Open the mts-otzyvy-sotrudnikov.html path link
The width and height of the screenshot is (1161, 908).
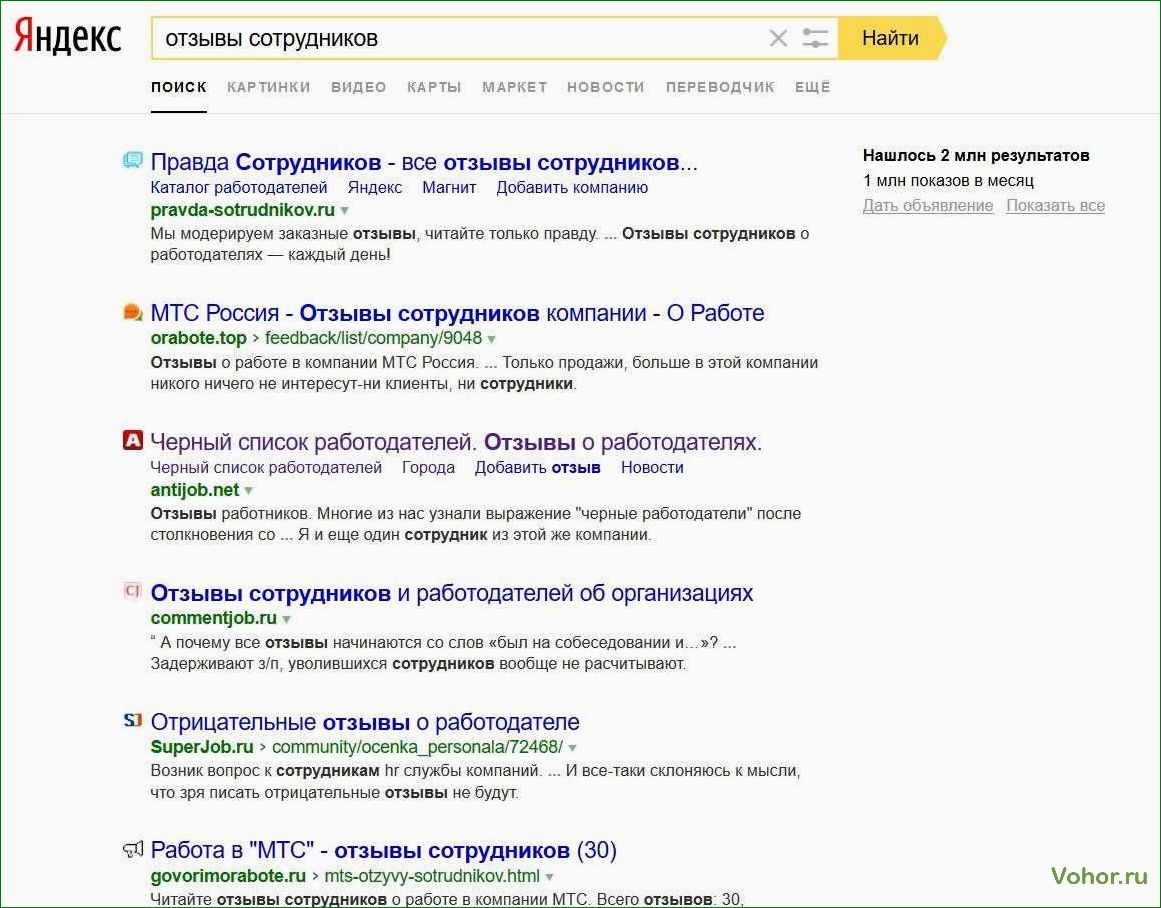(x=432, y=876)
